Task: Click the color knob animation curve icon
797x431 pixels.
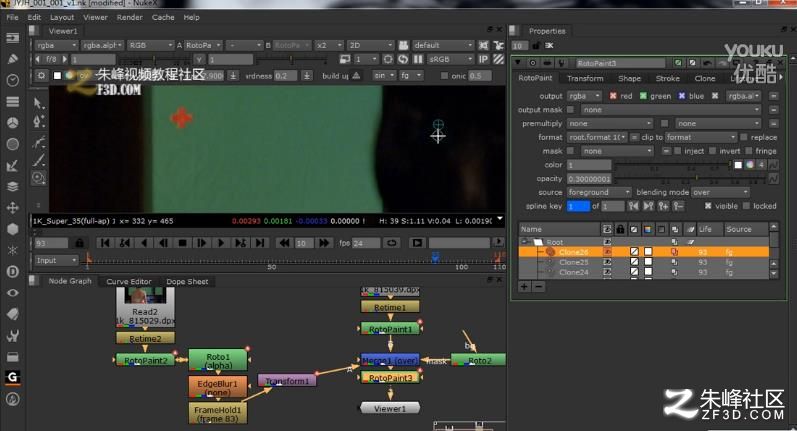Action: pyautogui.click(x=774, y=165)
